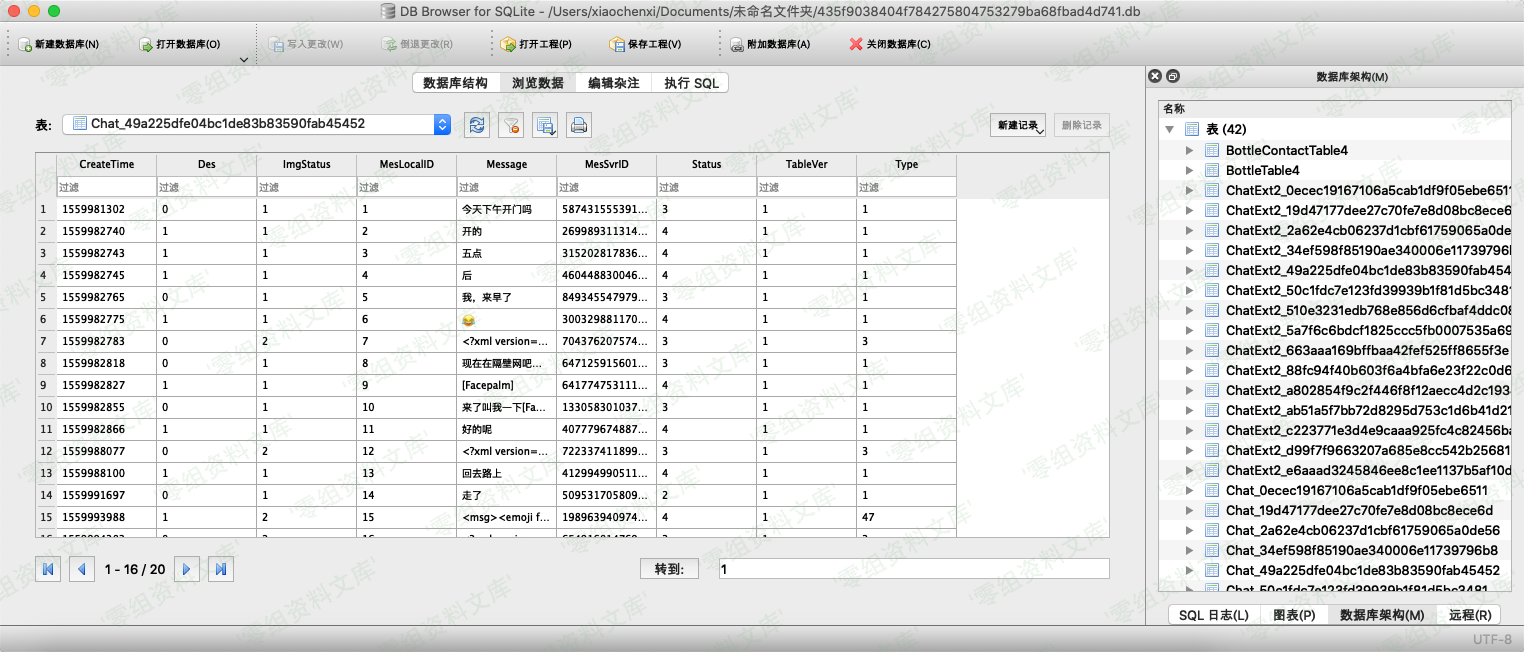Click the new record button
Screen dimensions: 1524x652
1018,125
